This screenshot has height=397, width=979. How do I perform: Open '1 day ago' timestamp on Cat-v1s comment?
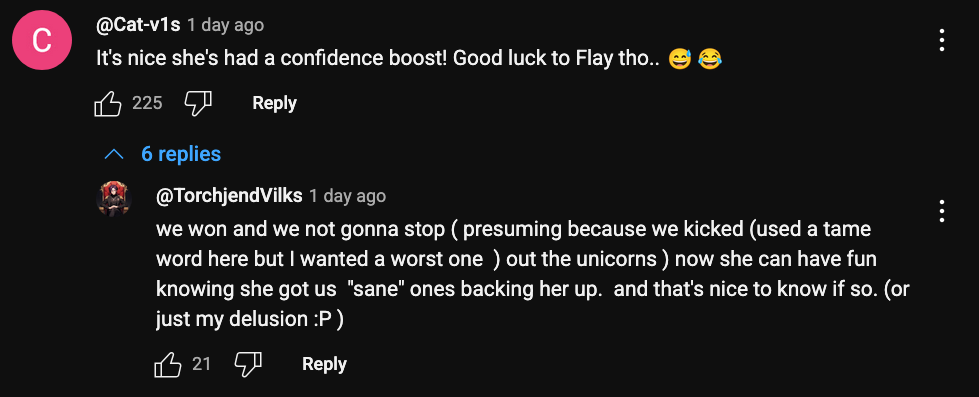coord(225,26)
